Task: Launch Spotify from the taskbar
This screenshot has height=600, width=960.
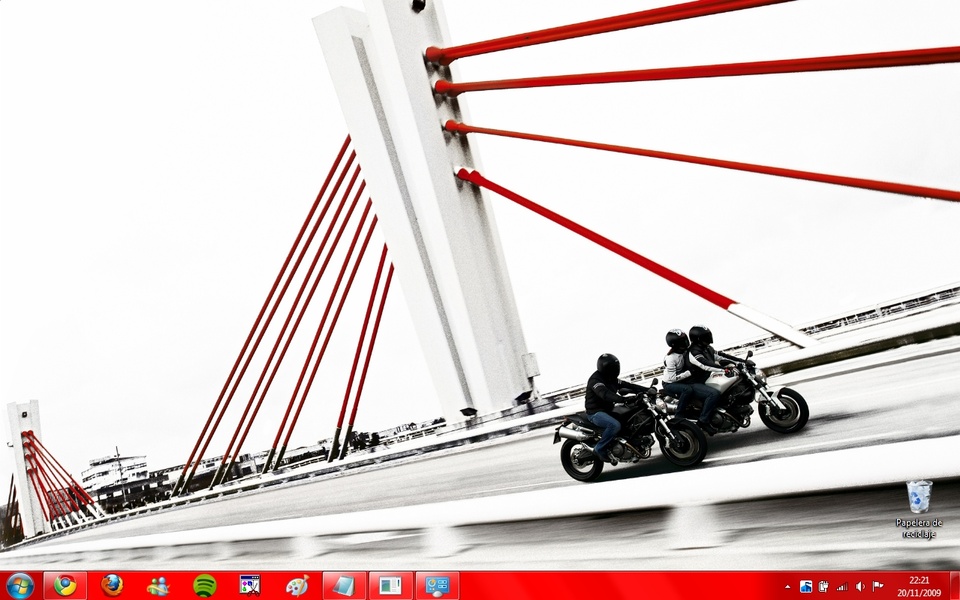Action: [x=204, y=585]
